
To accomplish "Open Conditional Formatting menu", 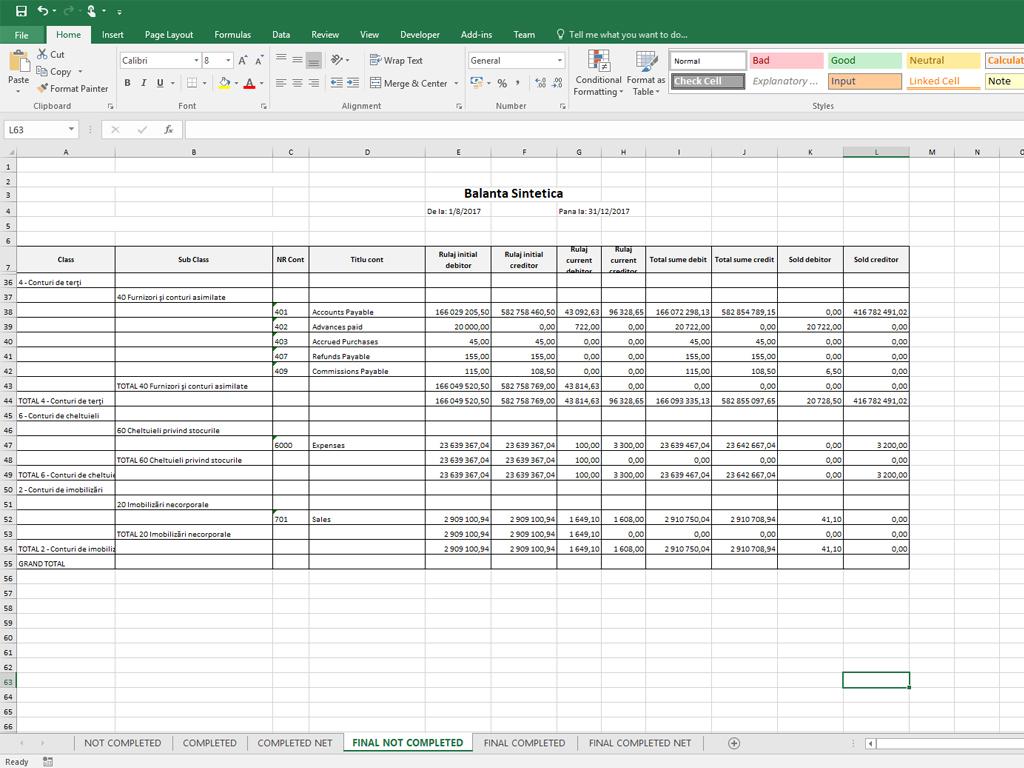I will [x=598, y=73].
